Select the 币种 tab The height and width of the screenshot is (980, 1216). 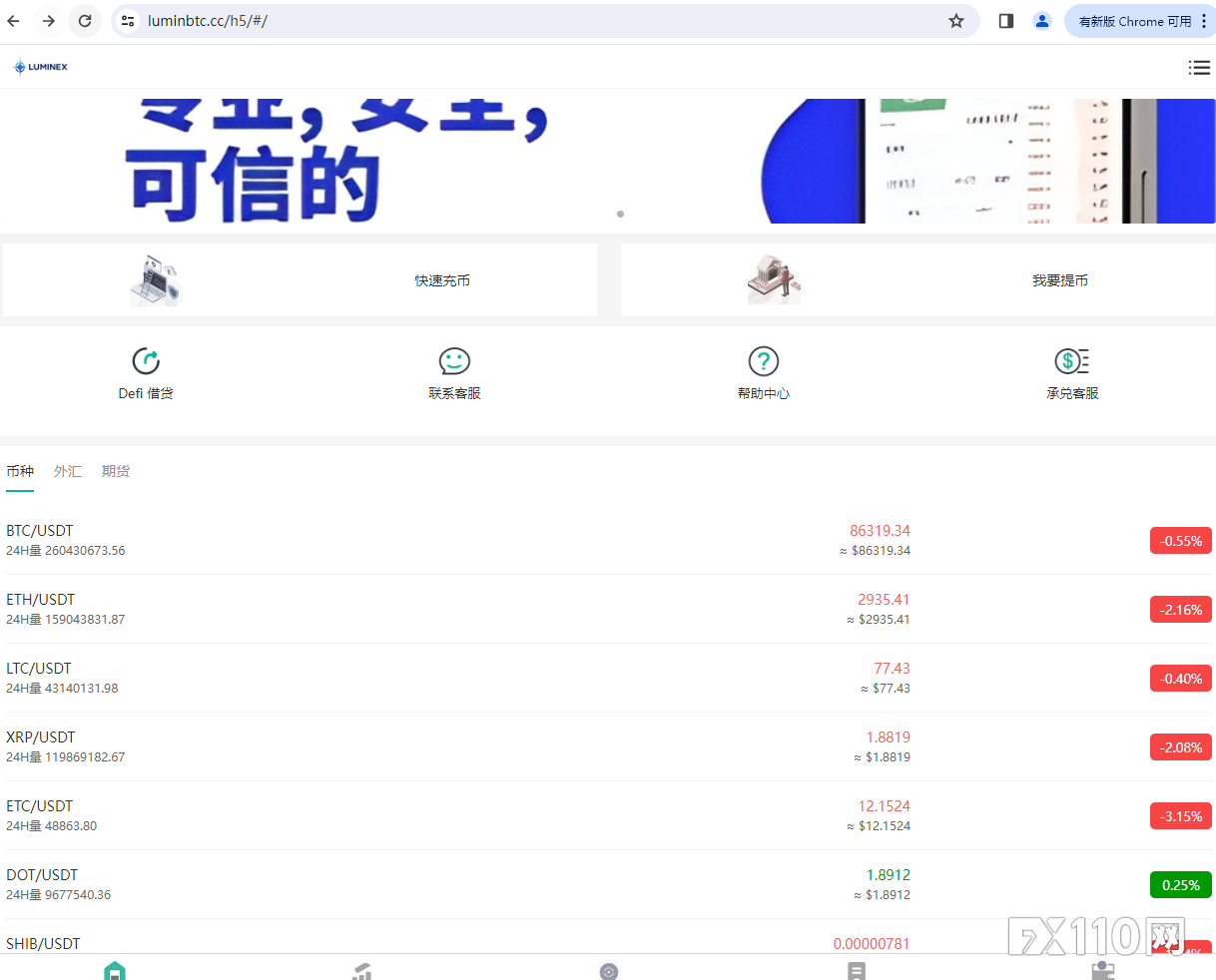click(x=19, y=470)
